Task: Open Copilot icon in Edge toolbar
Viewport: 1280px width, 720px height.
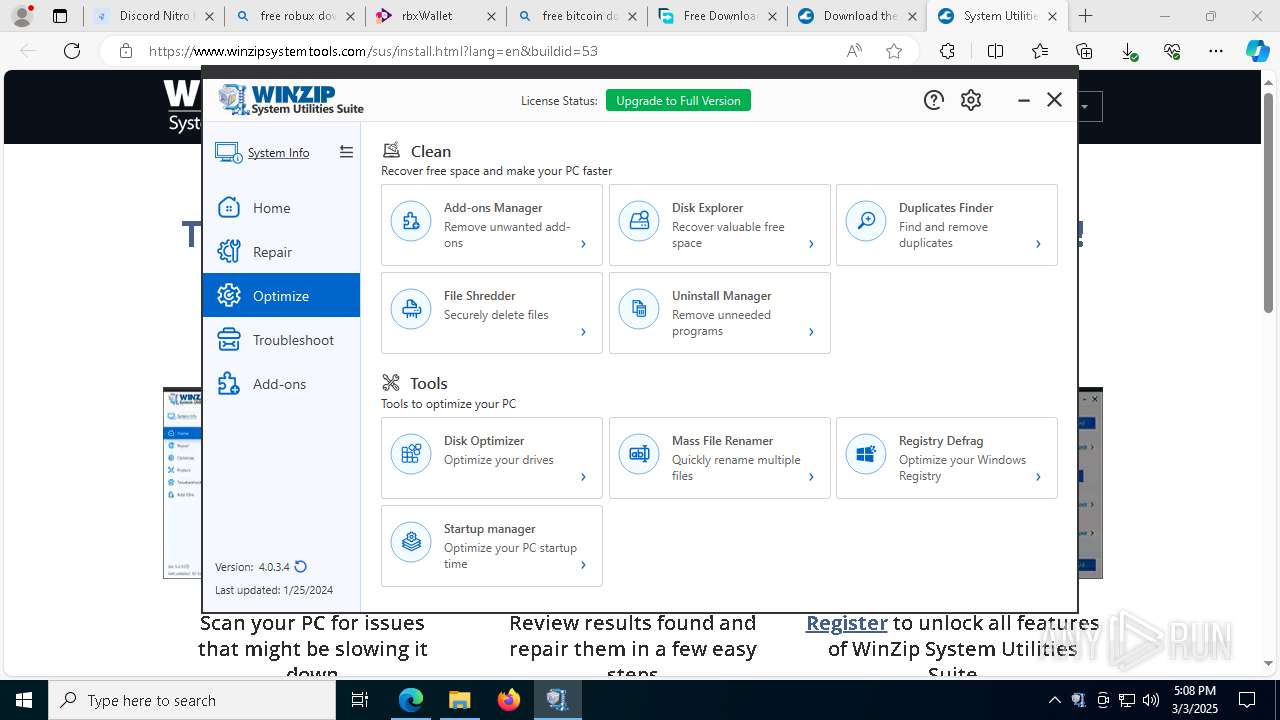Action: click(1257, 51)
